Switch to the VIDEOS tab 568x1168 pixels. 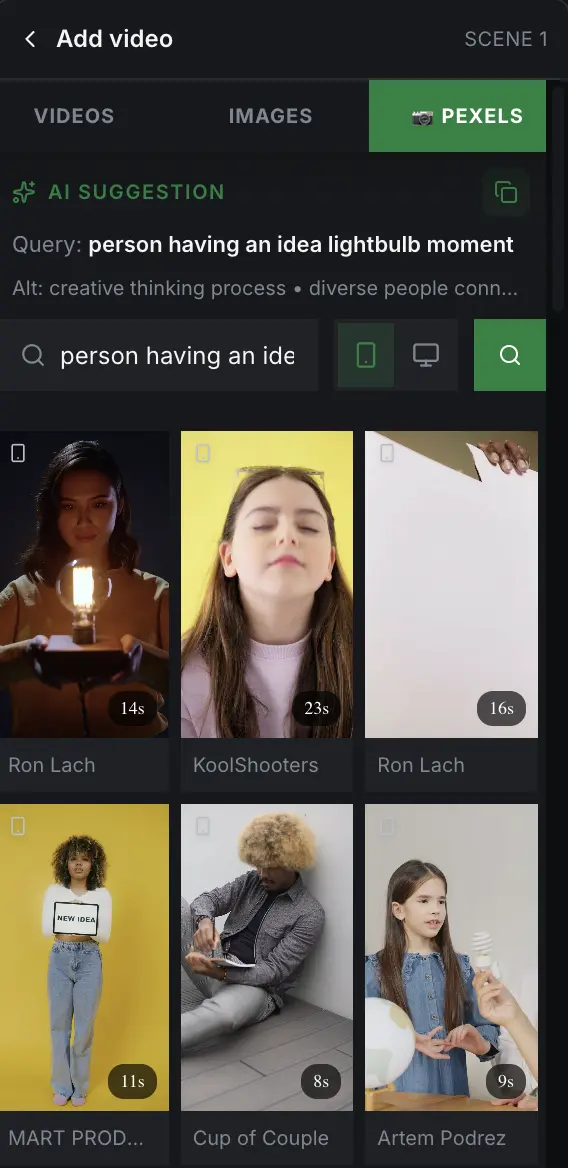point(74,116)
